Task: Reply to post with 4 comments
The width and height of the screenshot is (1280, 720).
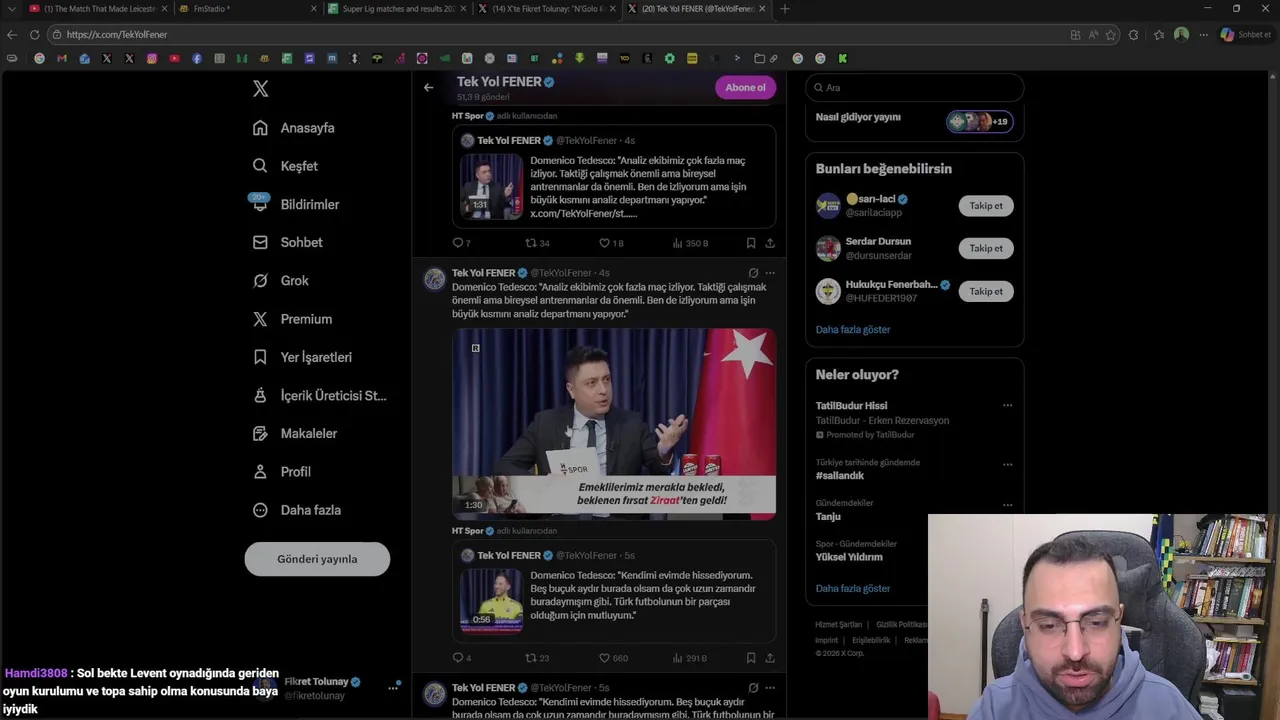Action: coord(462,658)
